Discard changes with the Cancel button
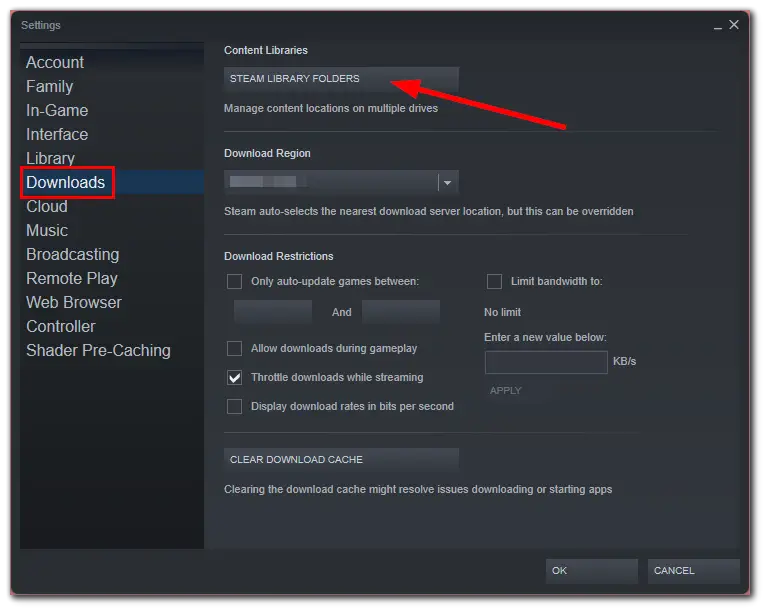The width and height of the screenshot is (768, 613). 694,571
